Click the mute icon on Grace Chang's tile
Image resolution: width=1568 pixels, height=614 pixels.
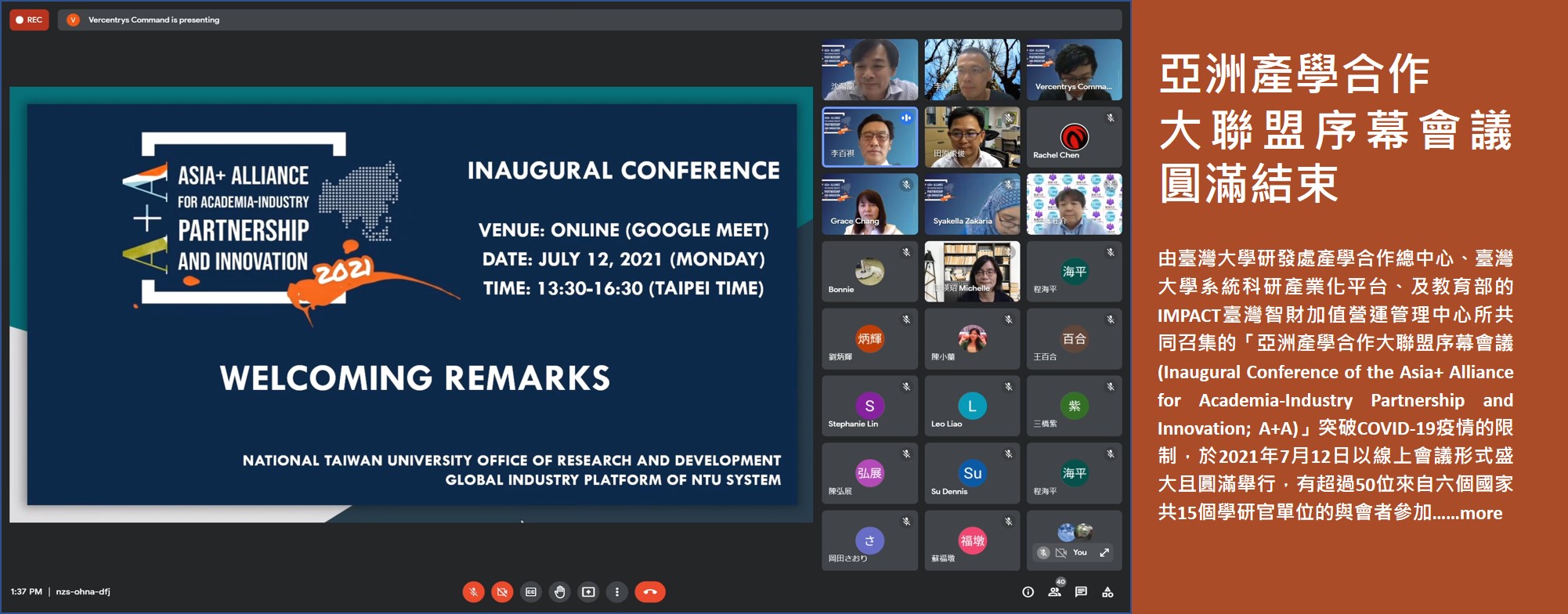tap(906, 185)
